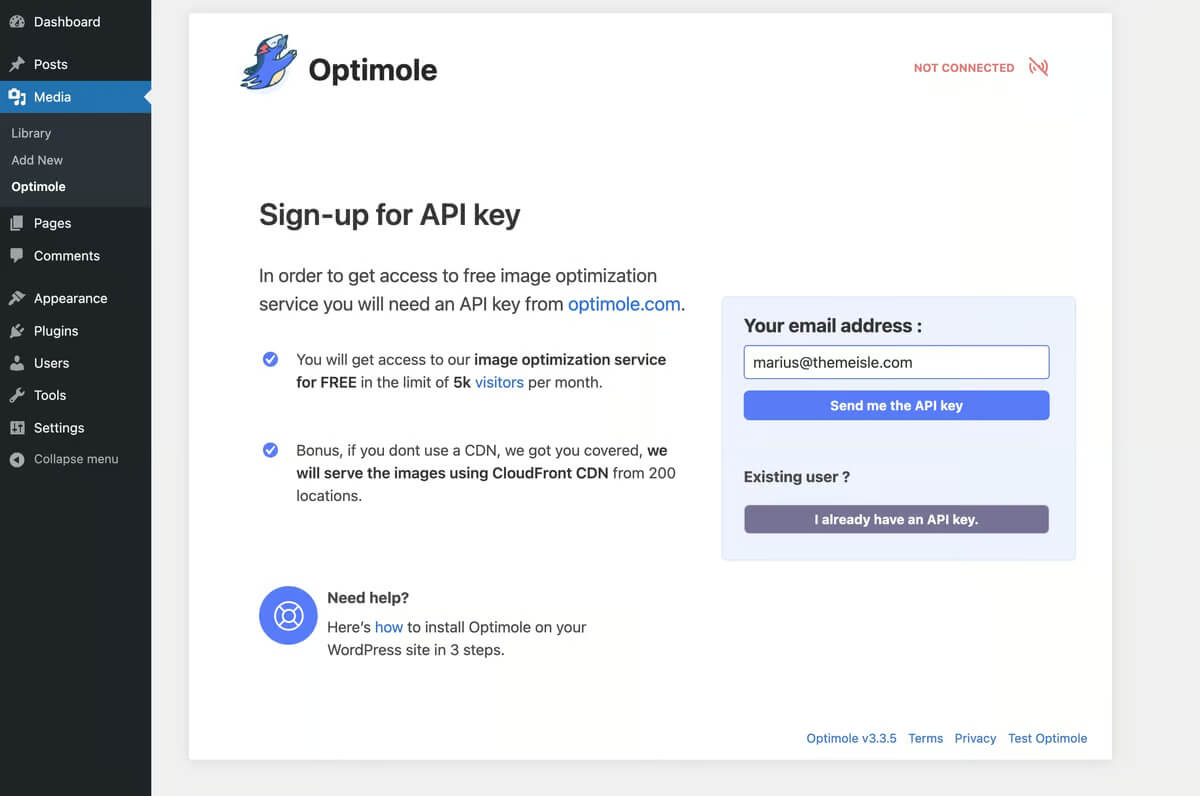
Task: Click the Posts pushpin icon
Action: tap(17, 64)
